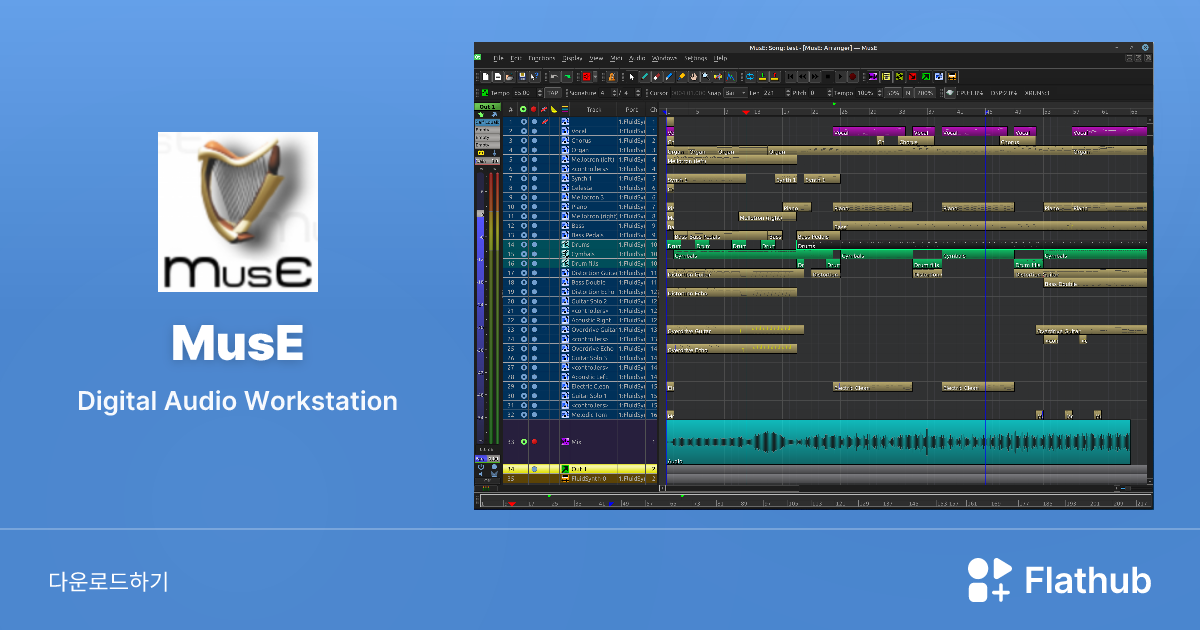Open the Snap value dropdown showing Bar
Viewport: 1200px width, 630px height.
tap(735, 92)
